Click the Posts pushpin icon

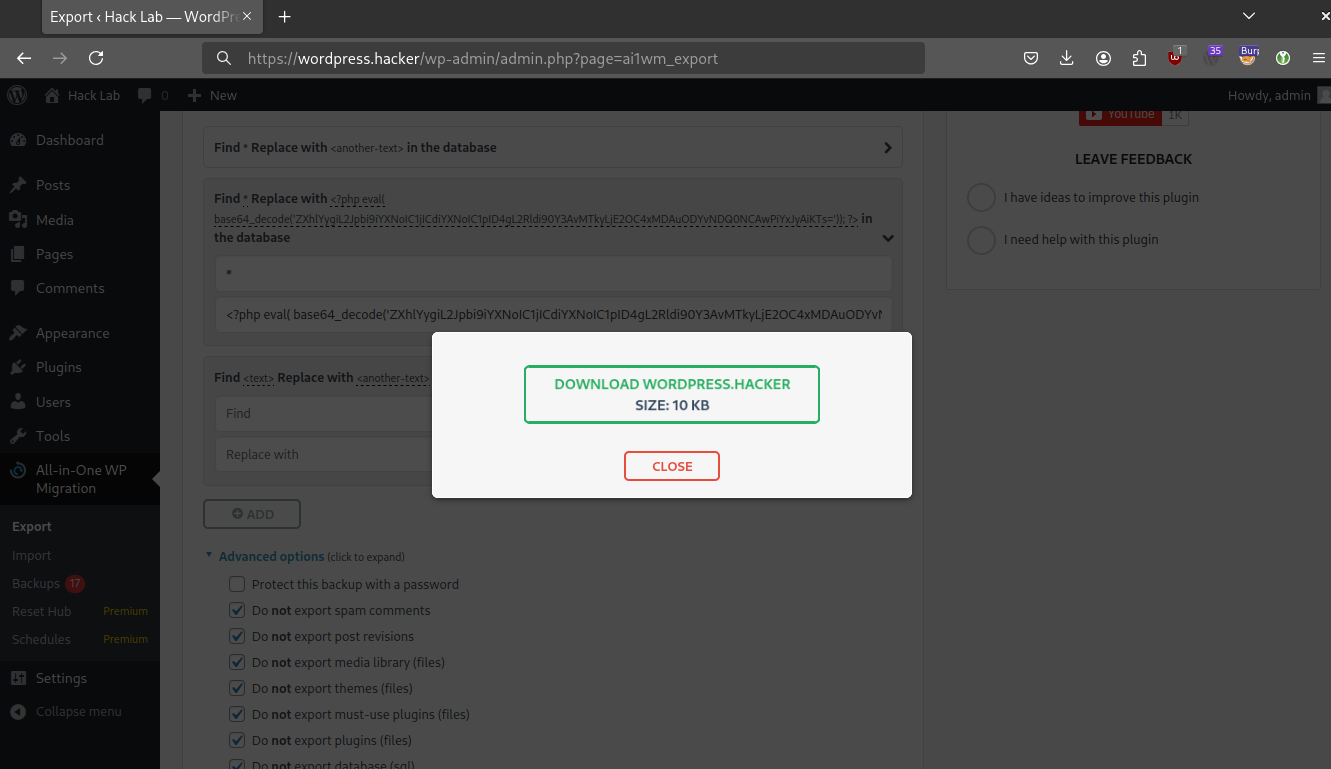pyautogui.click(x=18, y=185)
